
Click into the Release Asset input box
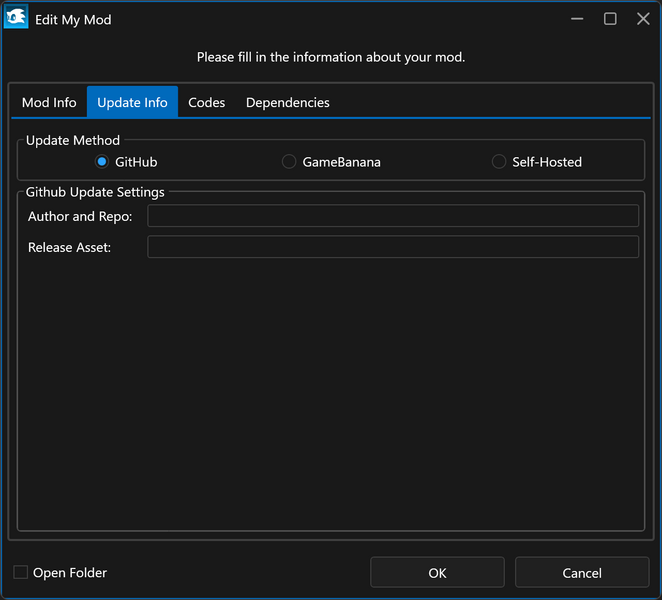[x=392, y=247]
